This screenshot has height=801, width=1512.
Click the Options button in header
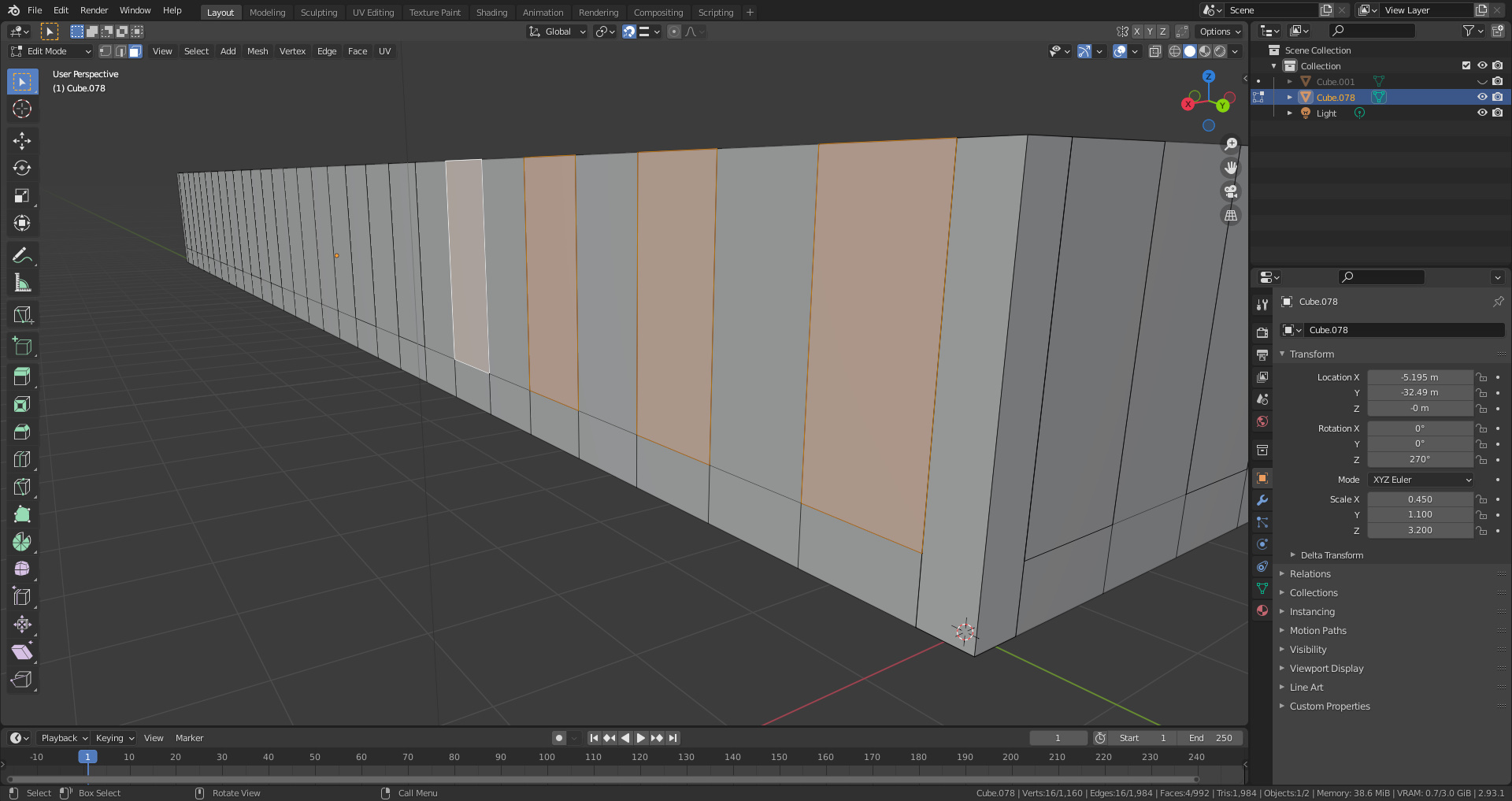(1219, 32)
